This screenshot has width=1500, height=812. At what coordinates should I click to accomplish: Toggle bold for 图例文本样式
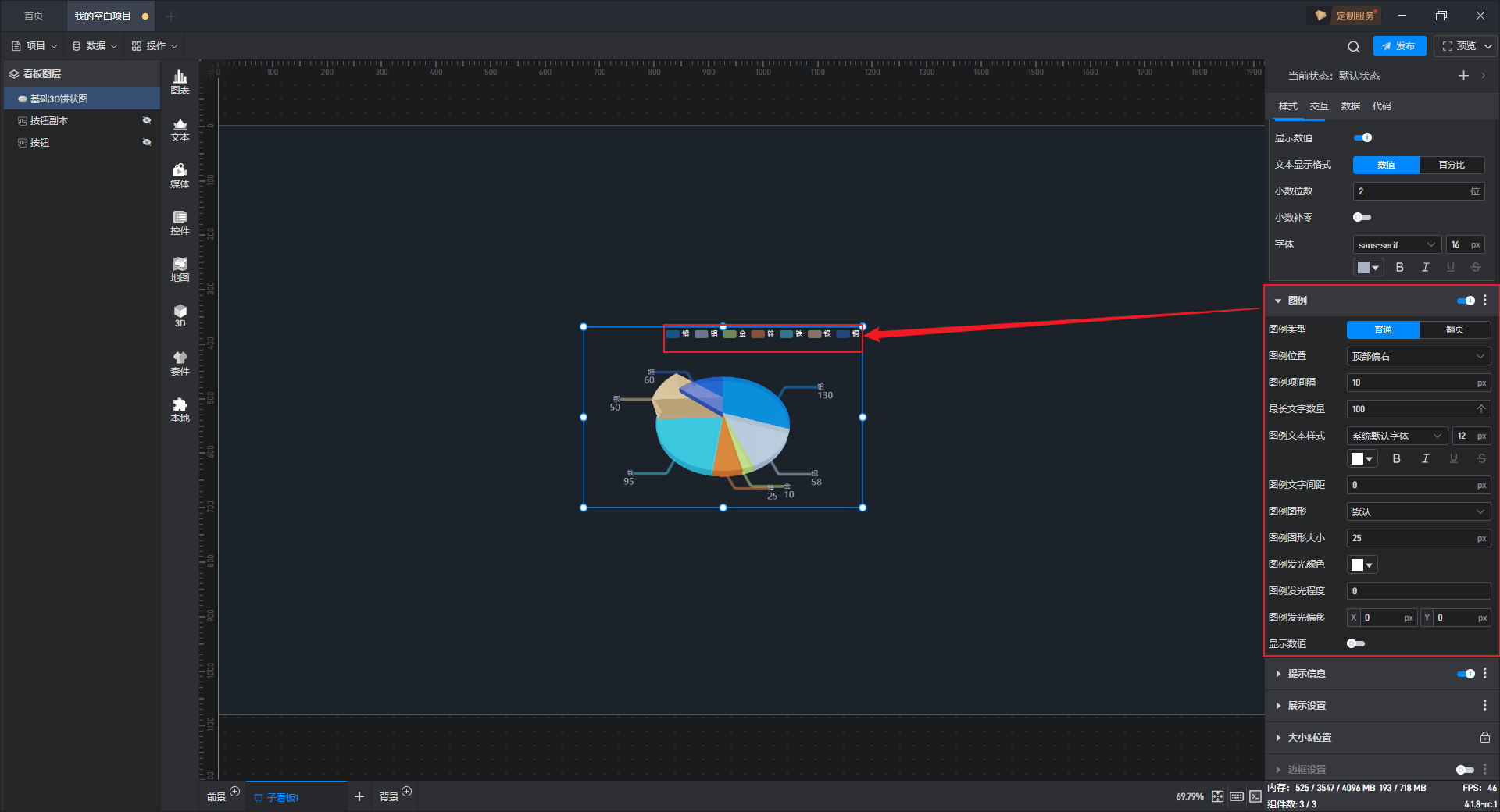(x=1397, y=459)
